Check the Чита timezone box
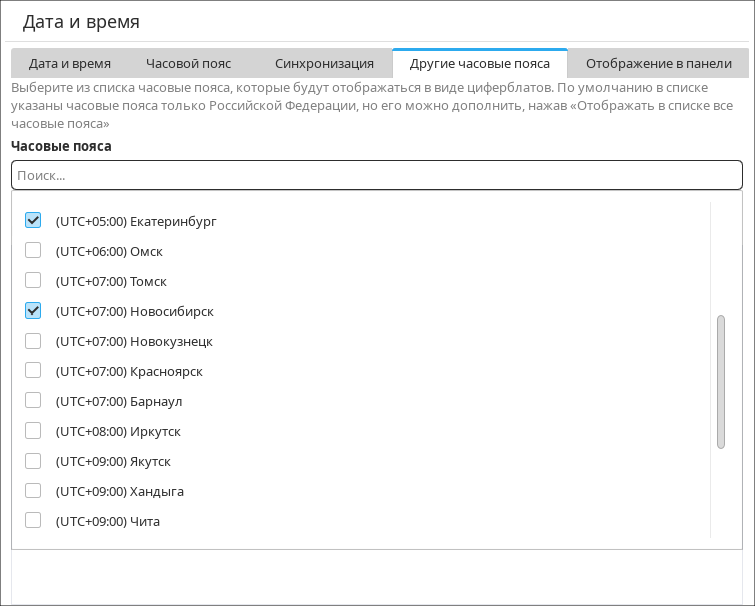The width and height of the screenshot is (755, 606). click(x=33, y=521)
